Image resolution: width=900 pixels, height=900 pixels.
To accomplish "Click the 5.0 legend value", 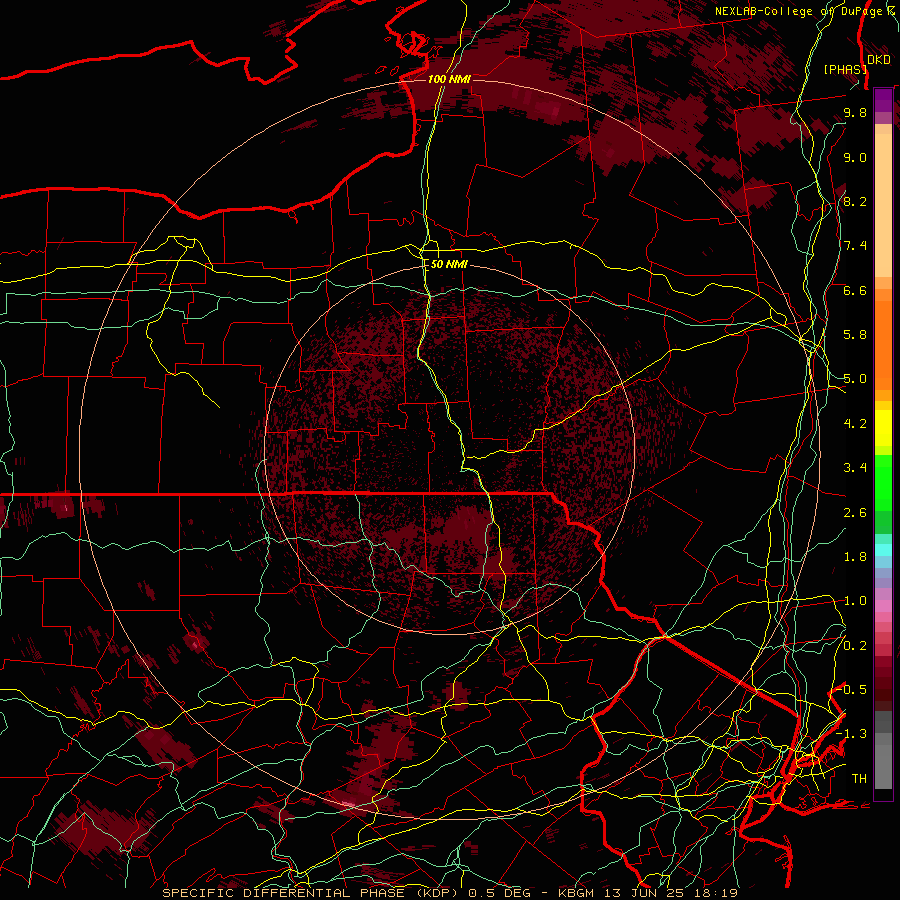I will click(855, 379).
